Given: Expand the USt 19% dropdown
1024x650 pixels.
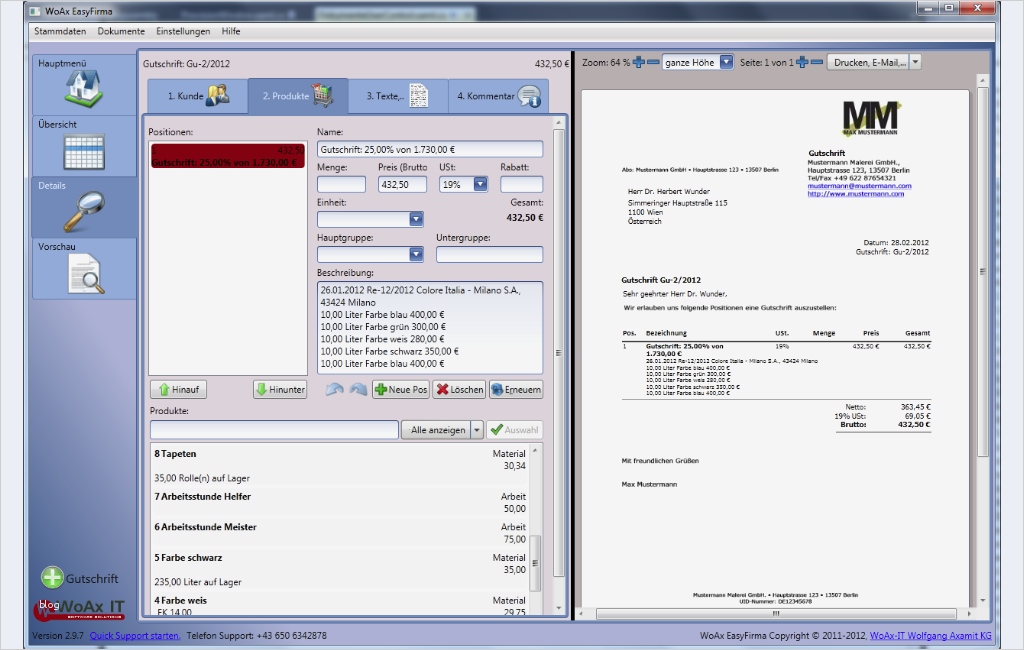Looking at the screenshot, I should 480,184.
